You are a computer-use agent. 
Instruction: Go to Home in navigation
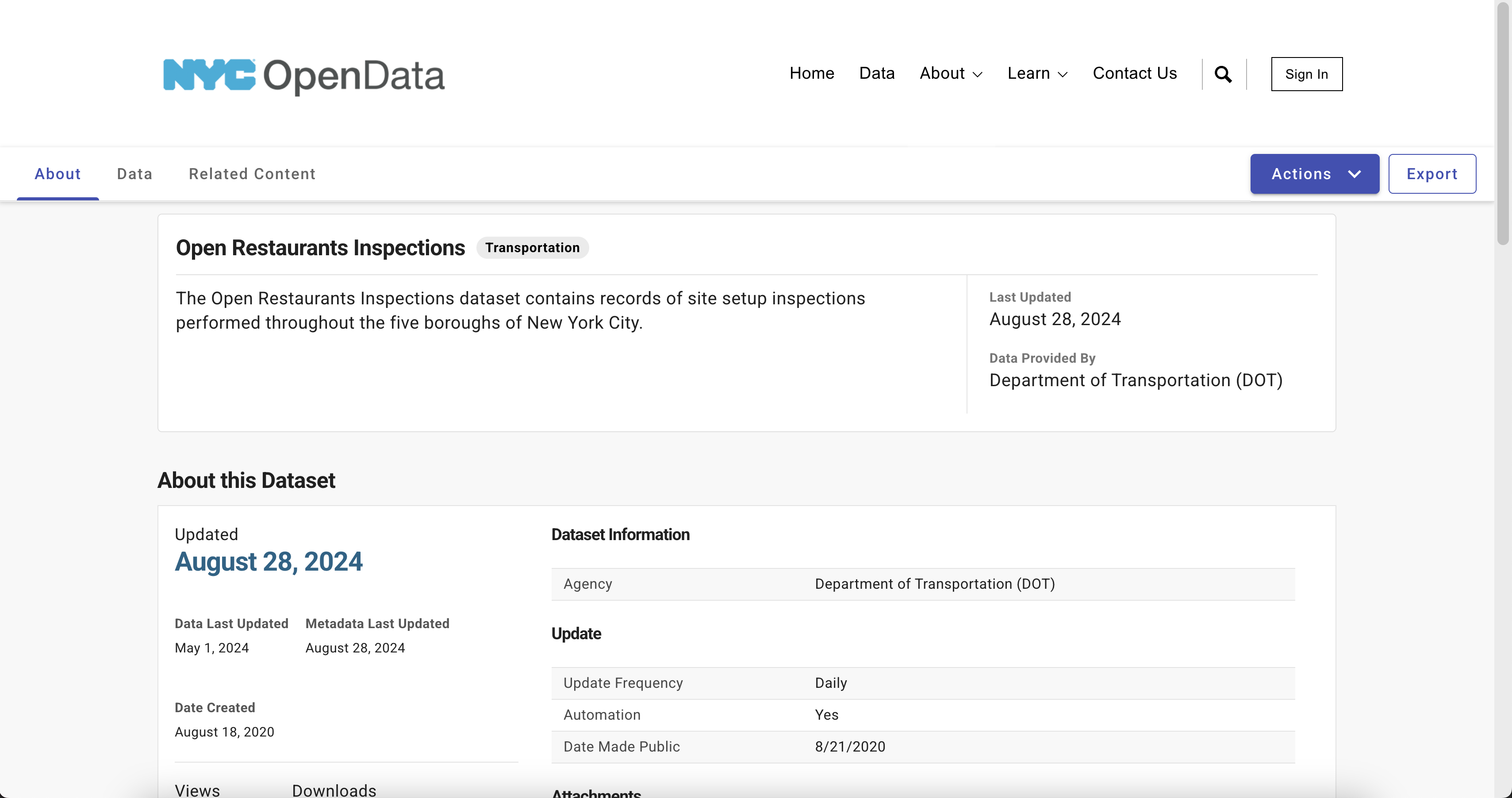811,73
